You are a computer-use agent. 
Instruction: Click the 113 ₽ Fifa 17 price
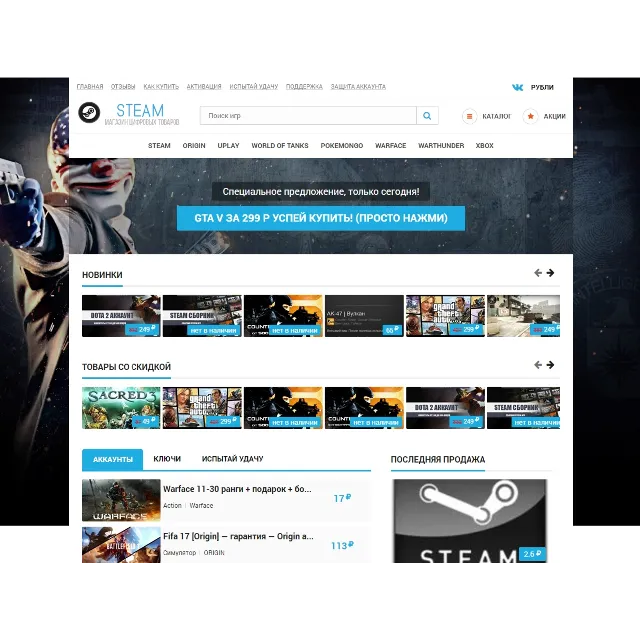pyautogui.click(x=342, y=546)
